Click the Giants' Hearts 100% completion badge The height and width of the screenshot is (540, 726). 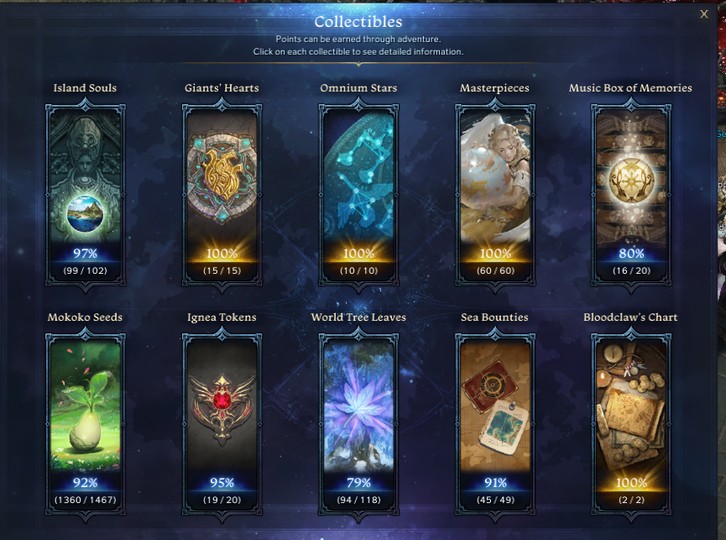point(222,253)
